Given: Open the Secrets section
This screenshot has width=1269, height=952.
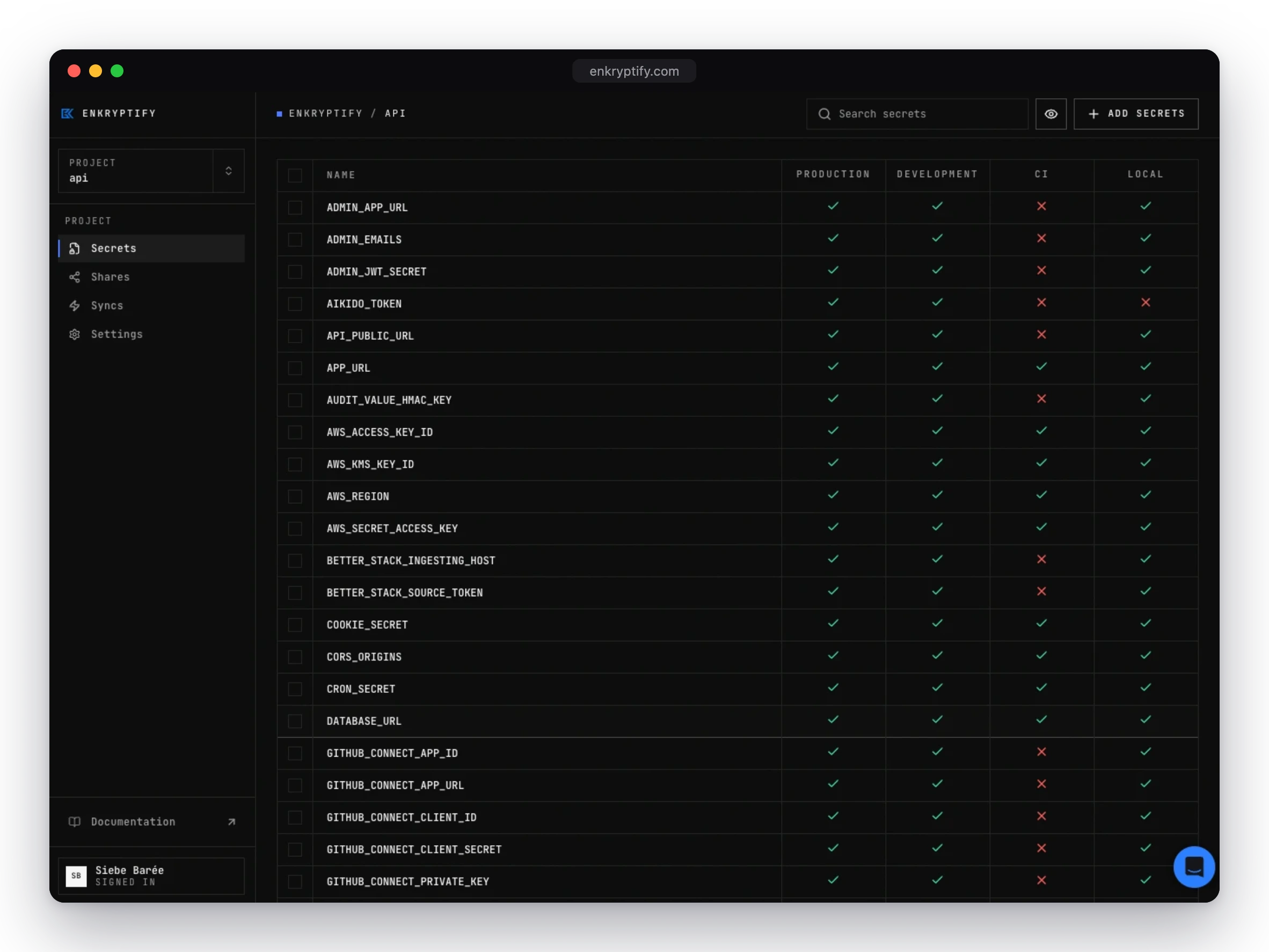Looking at the screenshot, I should [x=151, y=248].
